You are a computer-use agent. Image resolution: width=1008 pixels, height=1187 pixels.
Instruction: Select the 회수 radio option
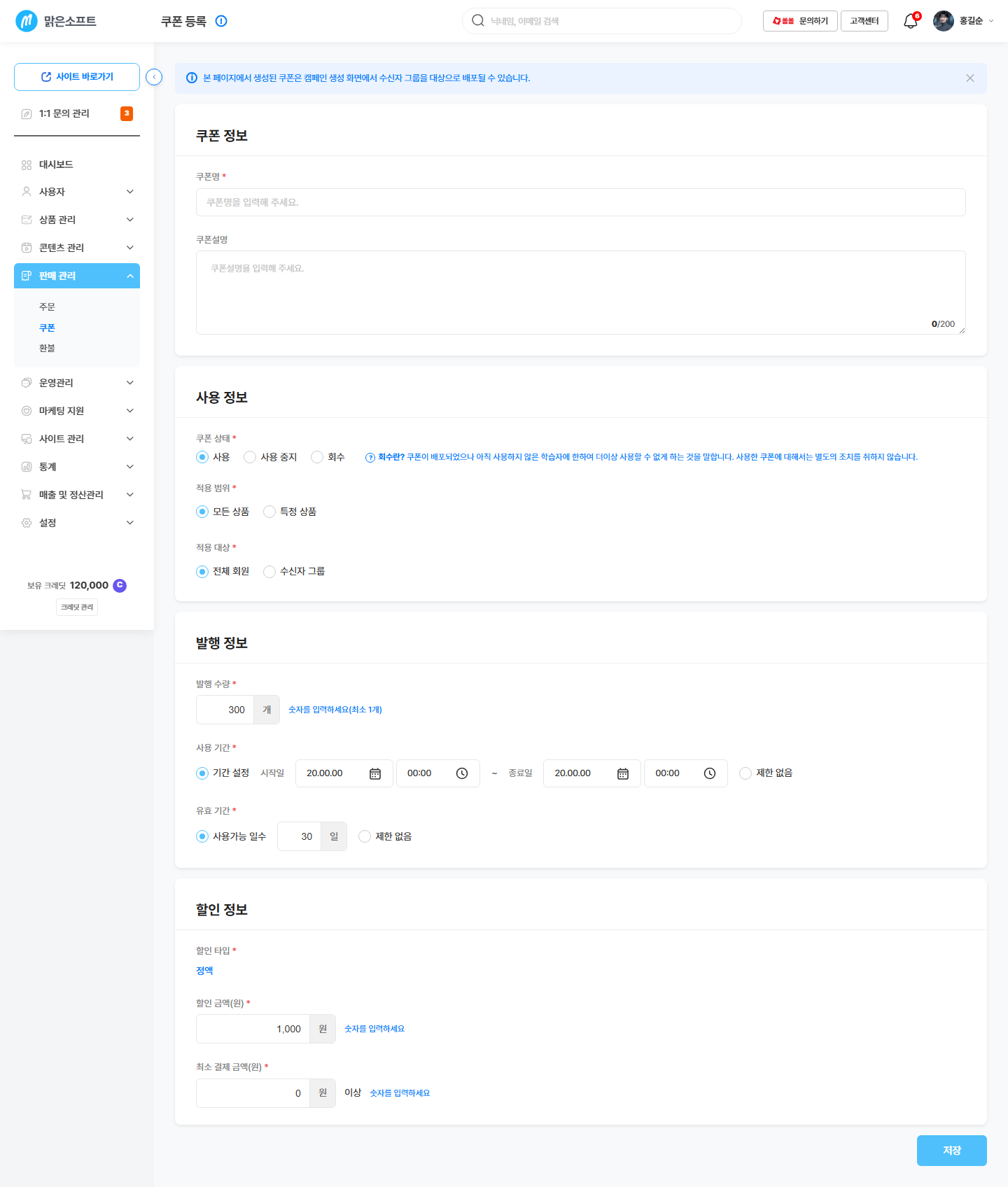click(317, 457)
